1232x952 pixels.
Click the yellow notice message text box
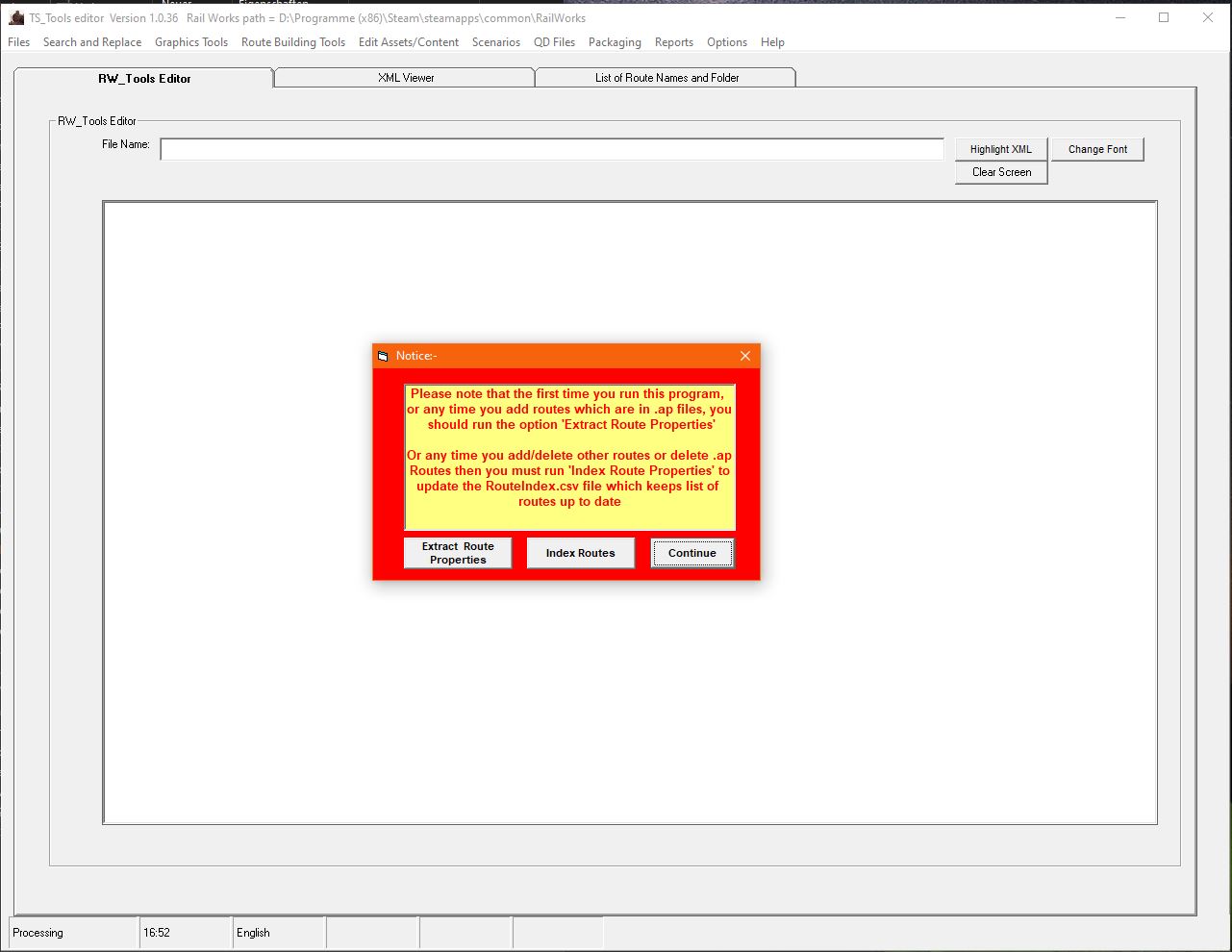(x=569, y=458)
